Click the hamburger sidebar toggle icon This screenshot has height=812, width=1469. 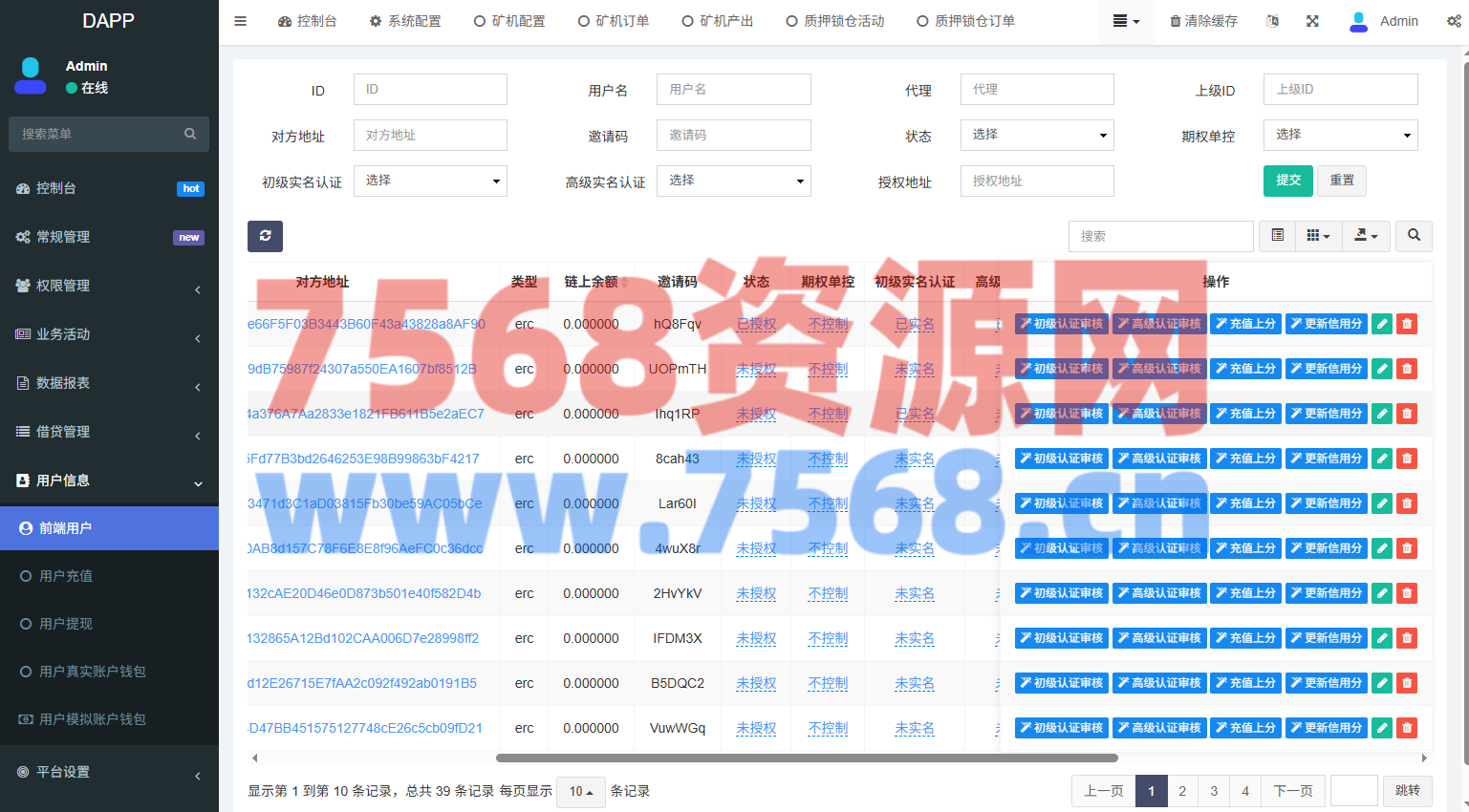(241, 21)
